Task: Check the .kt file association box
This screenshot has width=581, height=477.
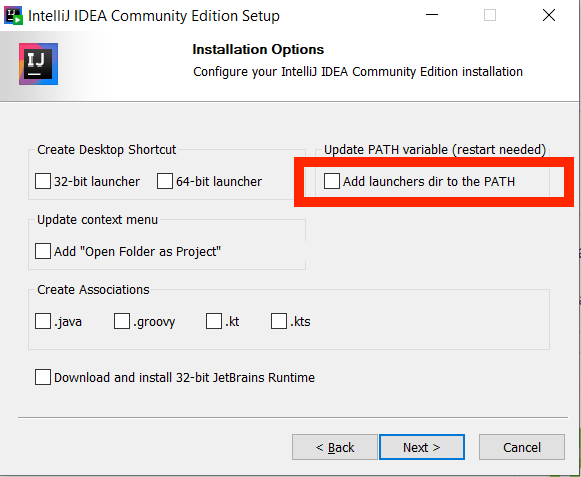Action: tap(214, 321)
